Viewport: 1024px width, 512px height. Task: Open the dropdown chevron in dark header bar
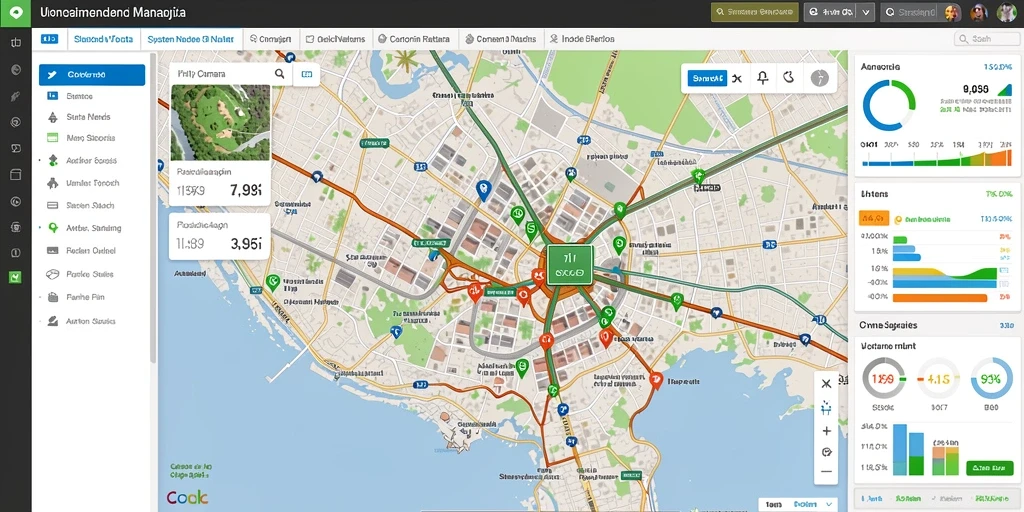pyautogui.click(x=866, y=12)
